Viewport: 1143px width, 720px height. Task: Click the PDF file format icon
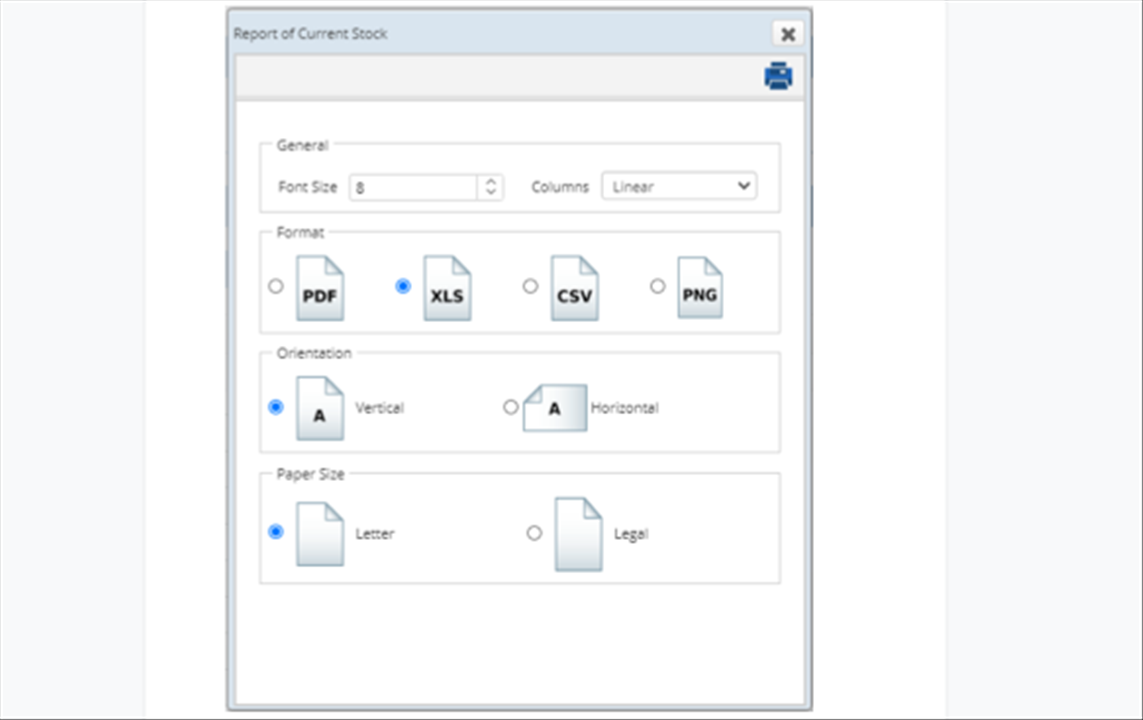point(319,289)
